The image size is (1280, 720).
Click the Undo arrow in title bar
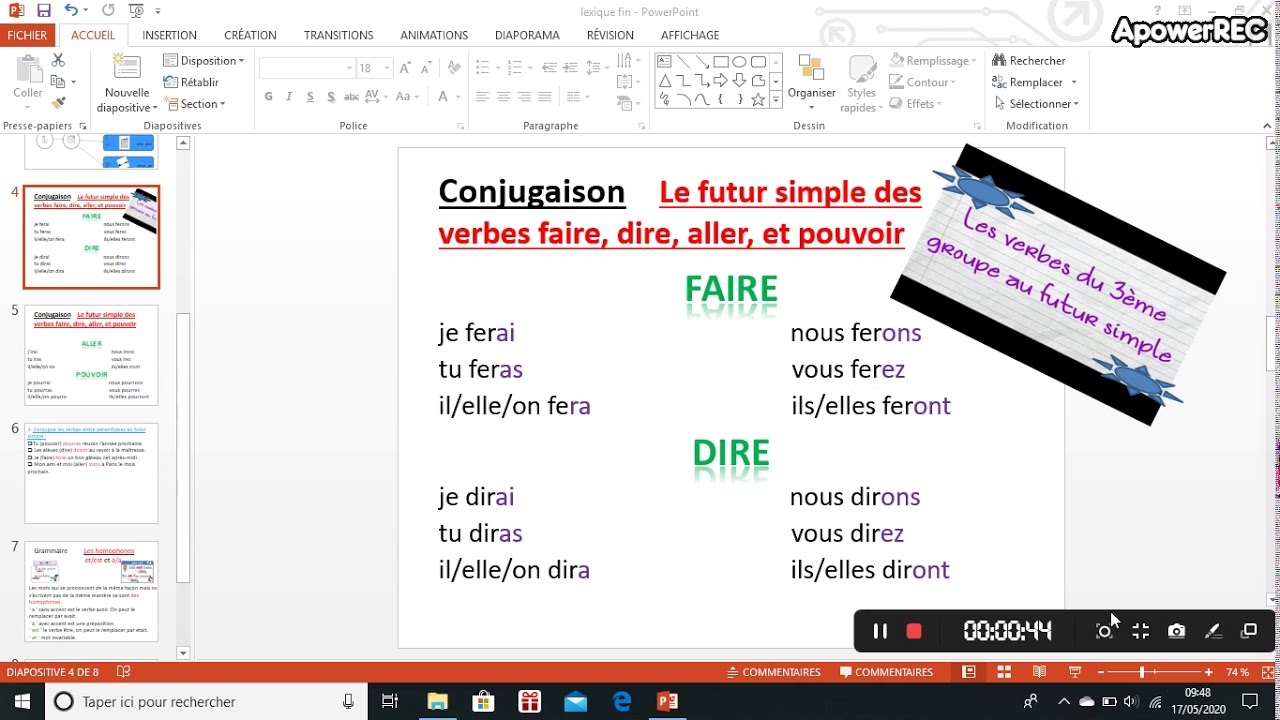71,11
